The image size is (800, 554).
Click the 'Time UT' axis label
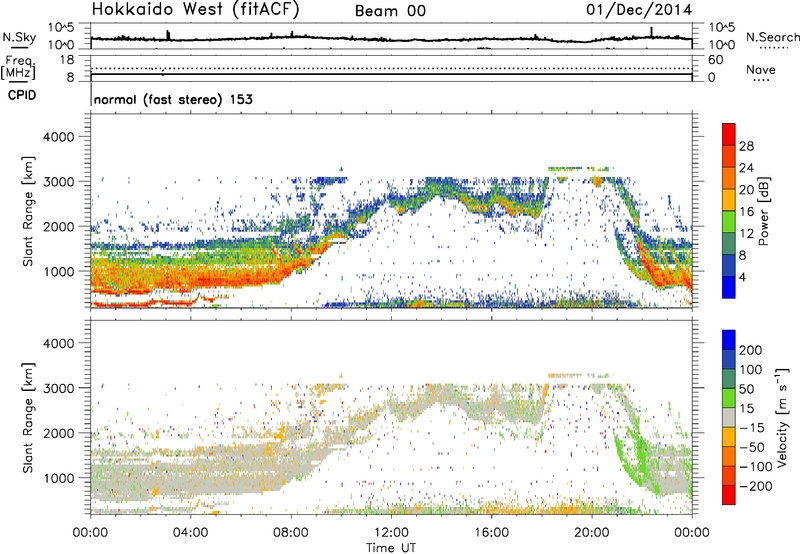pyautogui.click(x=391, y=548)
